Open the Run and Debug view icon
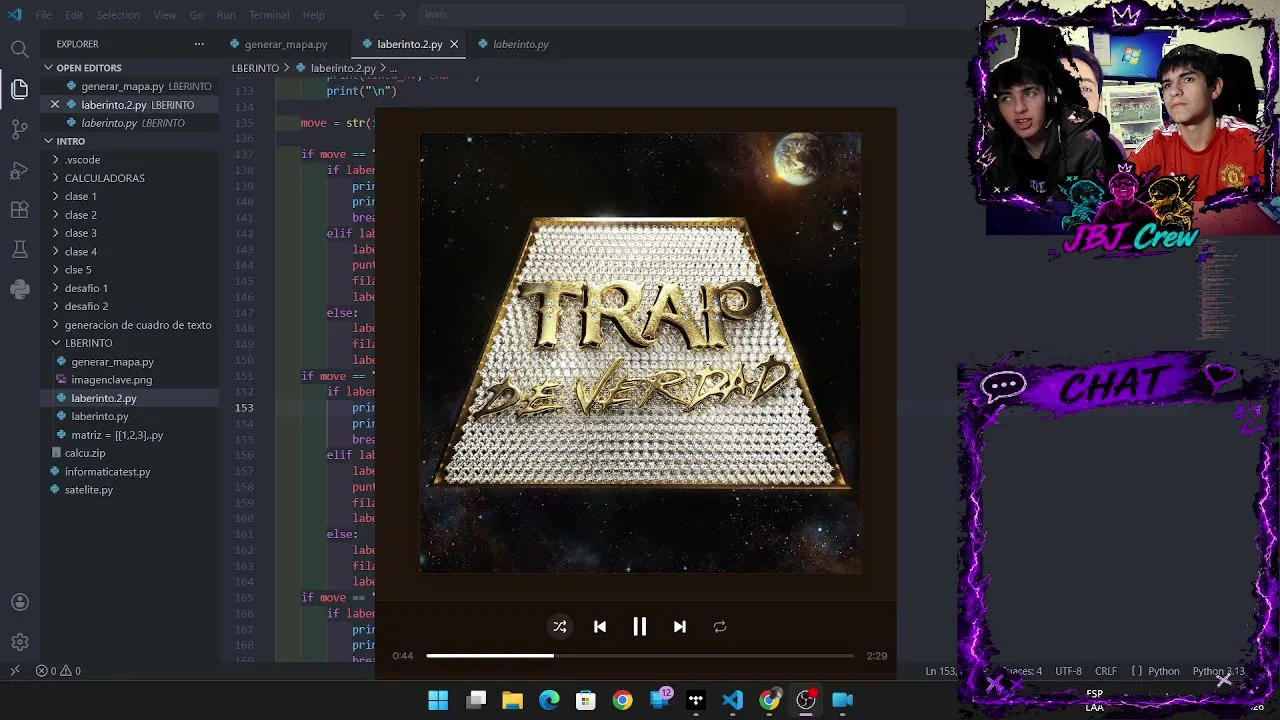 [x=19, y=170]
